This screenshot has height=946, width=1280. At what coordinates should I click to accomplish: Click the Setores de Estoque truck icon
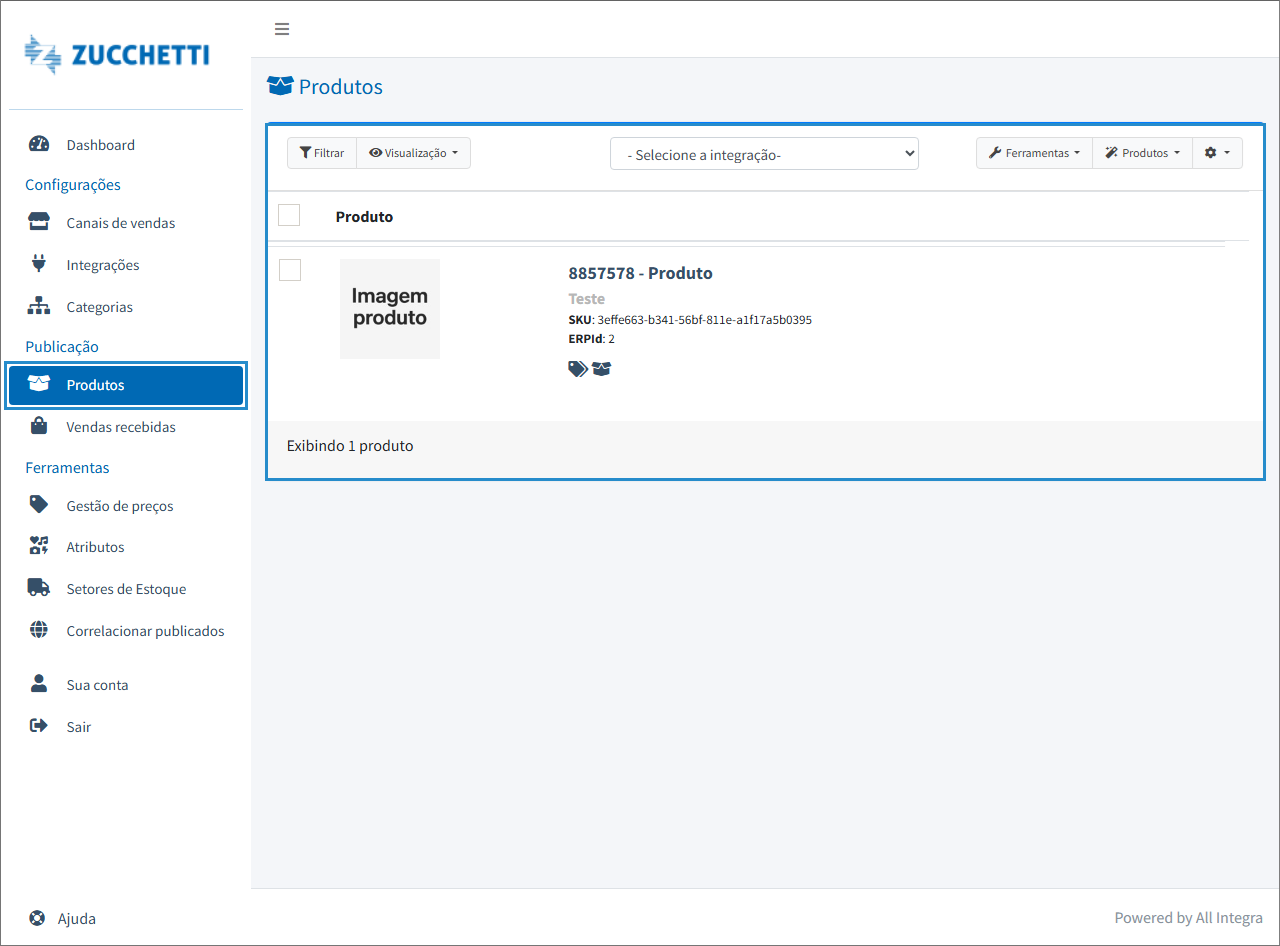coord(39,588)
